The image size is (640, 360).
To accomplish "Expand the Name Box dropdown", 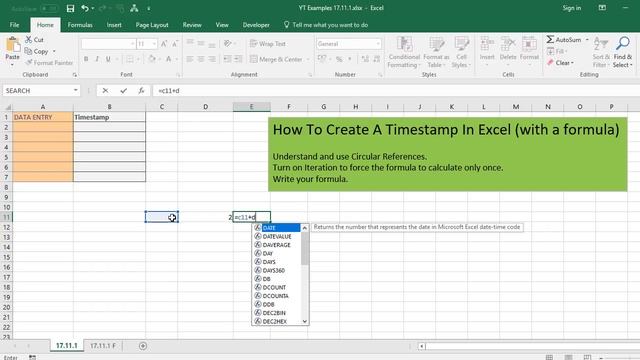I will click(x=76, y=90).
